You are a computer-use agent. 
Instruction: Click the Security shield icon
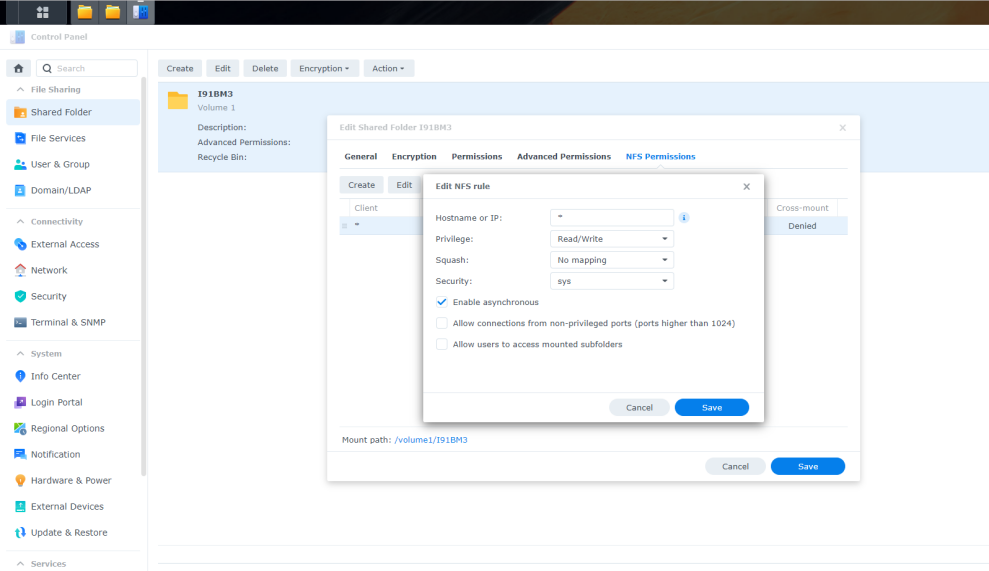[x=20, y=296]
